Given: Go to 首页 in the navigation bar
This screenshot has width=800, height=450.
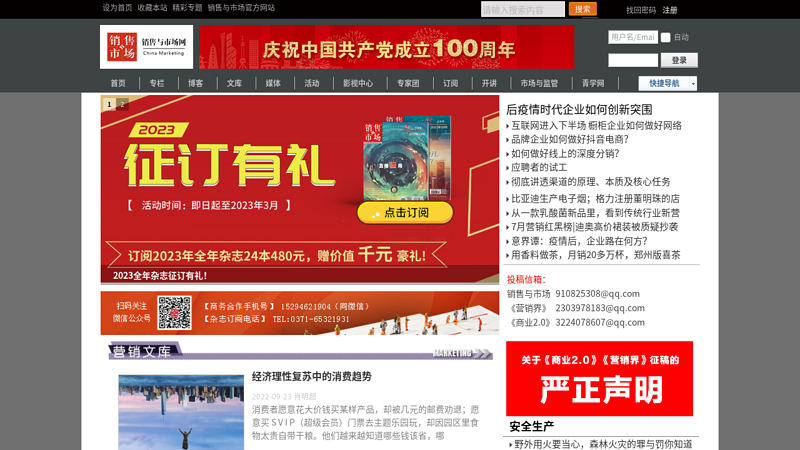Looking at the screenshot, I should [x=118, y=83].
